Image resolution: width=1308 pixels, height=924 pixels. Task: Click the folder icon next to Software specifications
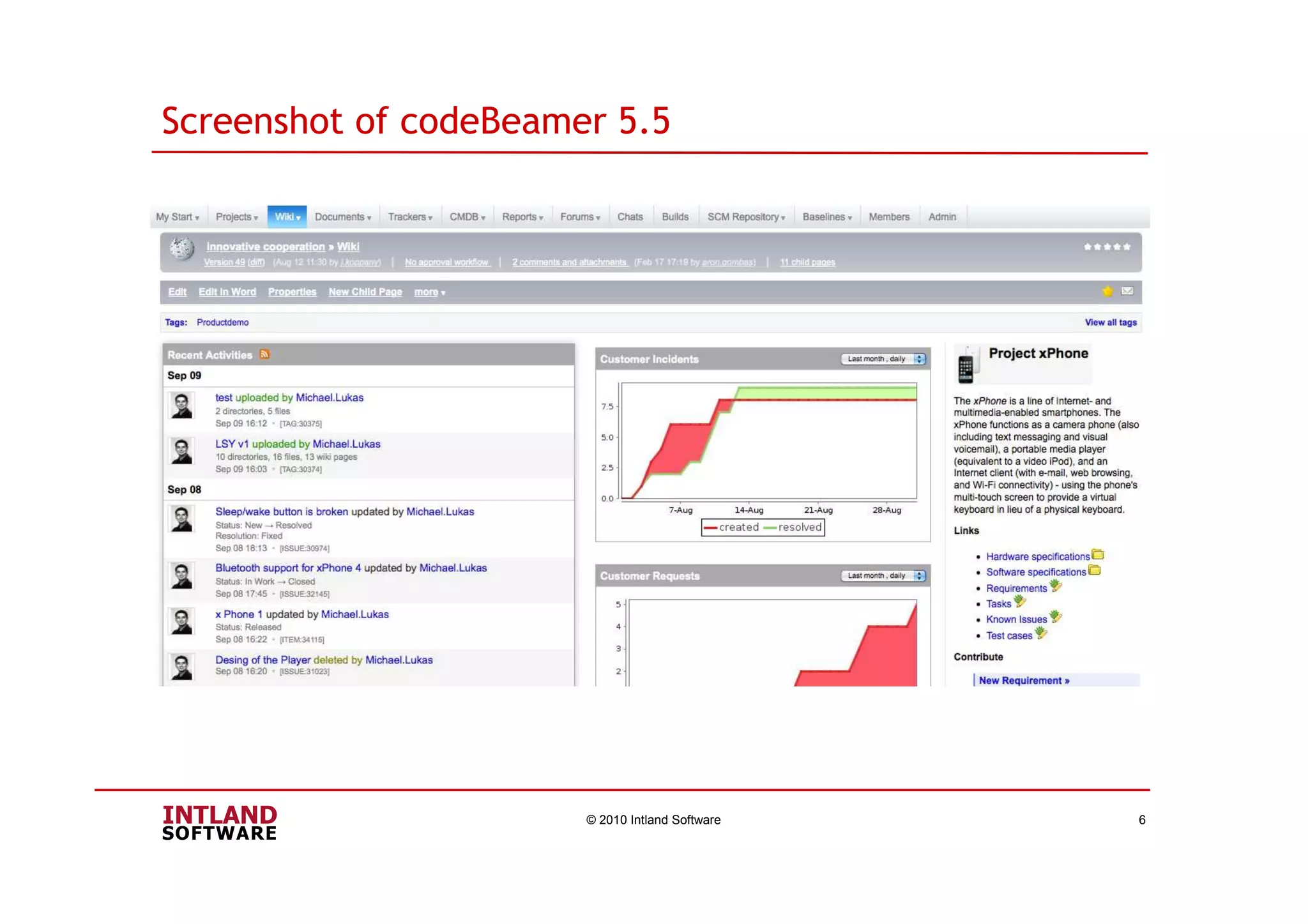click(1095, 570)
